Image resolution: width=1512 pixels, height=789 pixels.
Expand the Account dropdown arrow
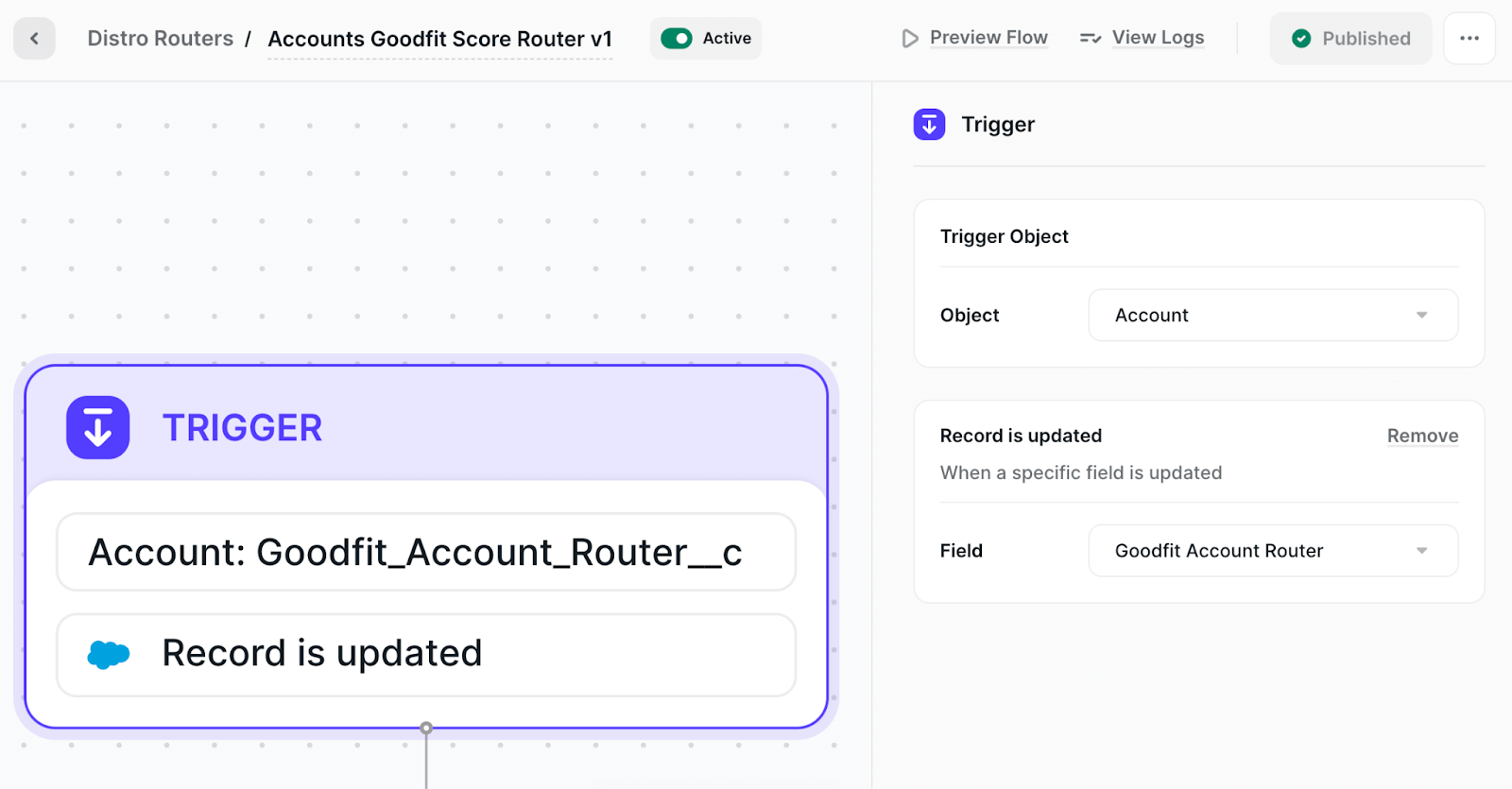1421,315
